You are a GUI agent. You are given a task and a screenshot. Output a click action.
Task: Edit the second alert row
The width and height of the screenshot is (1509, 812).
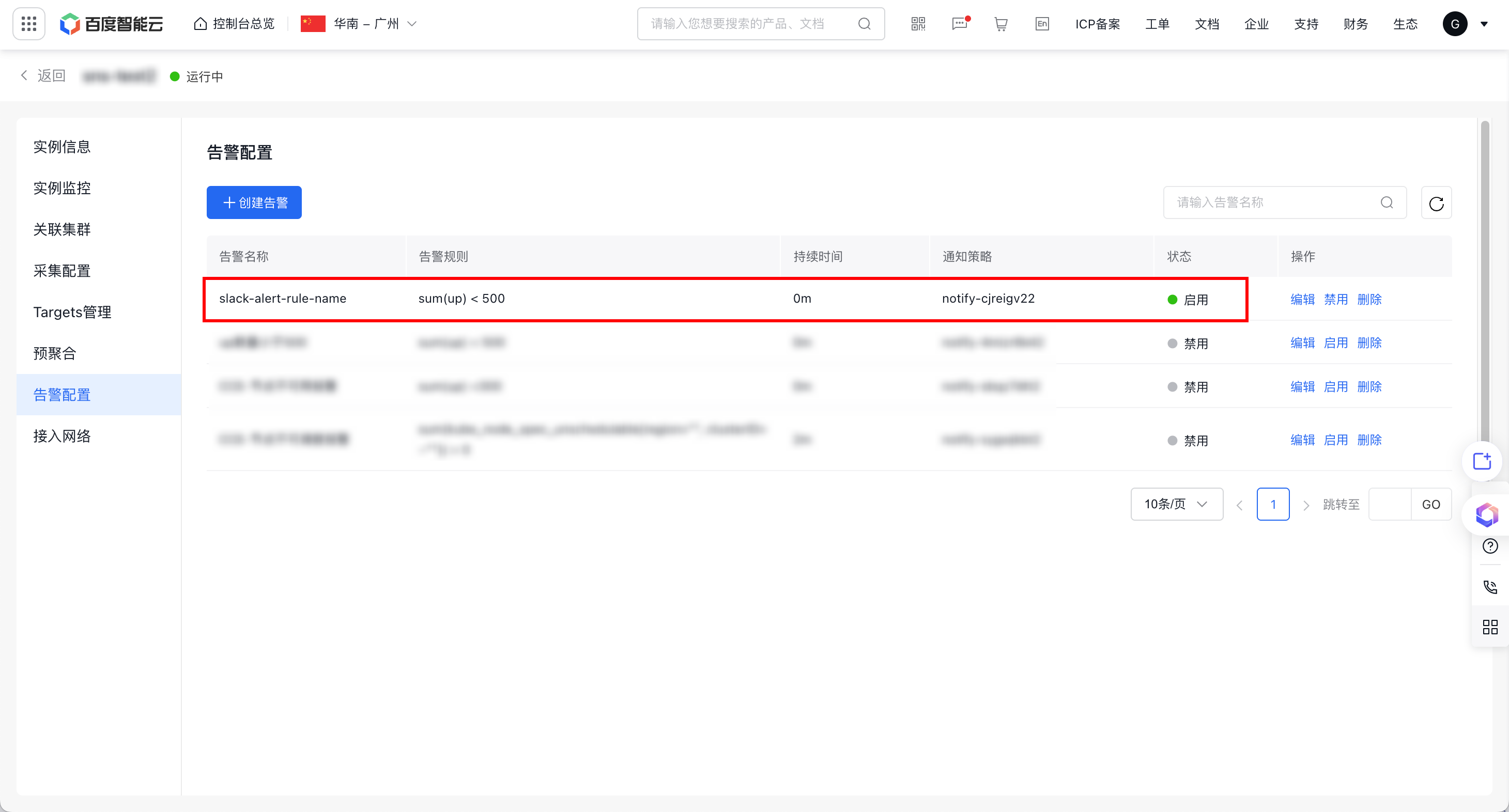tap(1302, 342)
